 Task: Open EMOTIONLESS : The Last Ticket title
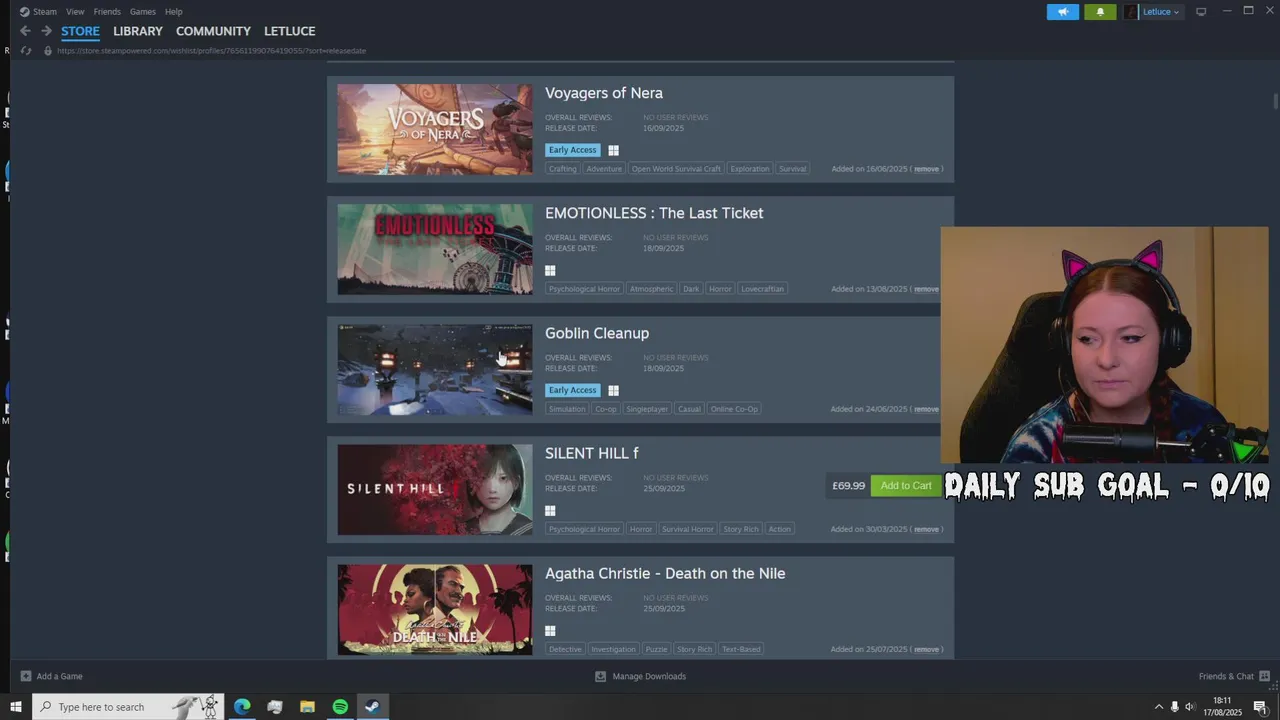pyautogui.click(x=654, y=213)
